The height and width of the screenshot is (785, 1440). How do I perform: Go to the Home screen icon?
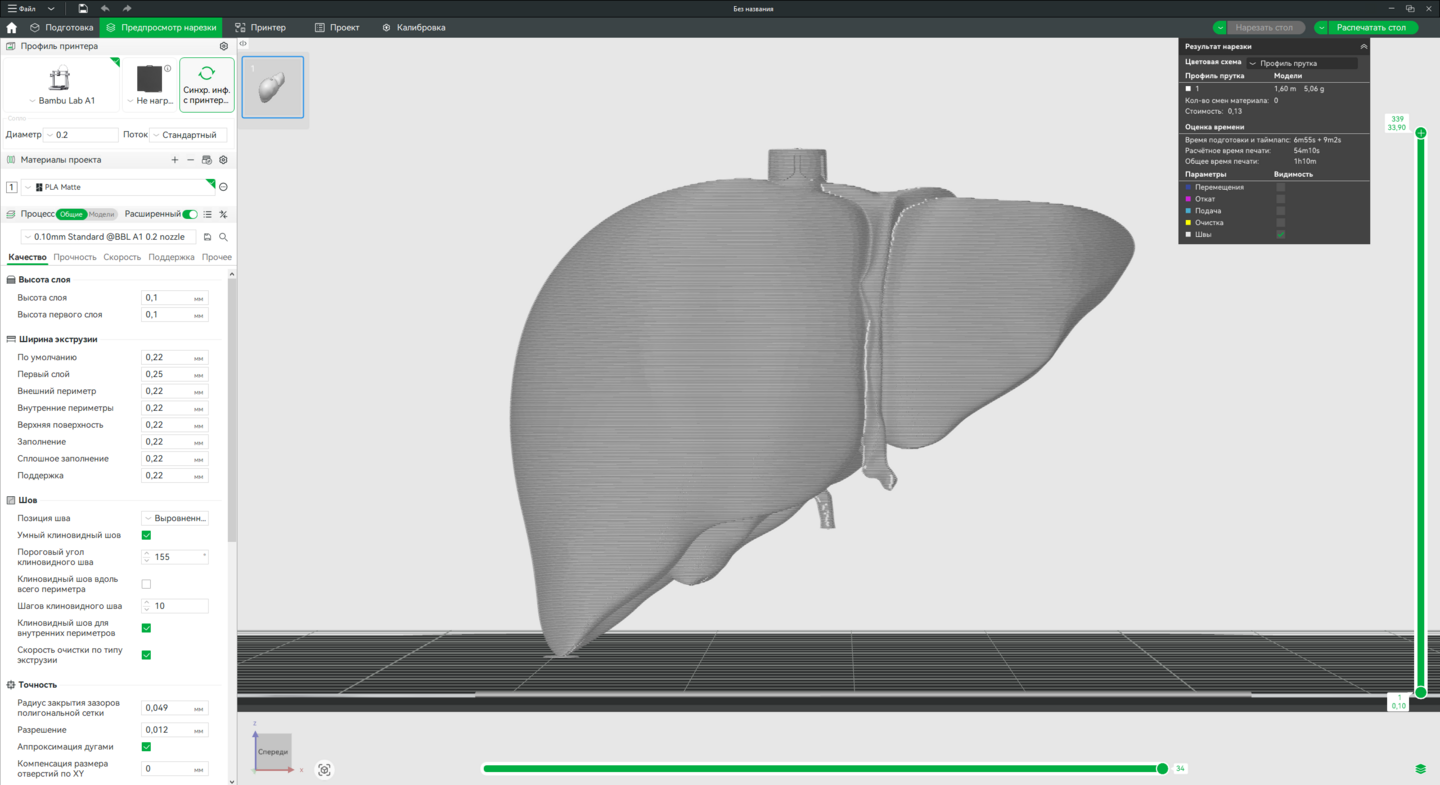12,28
